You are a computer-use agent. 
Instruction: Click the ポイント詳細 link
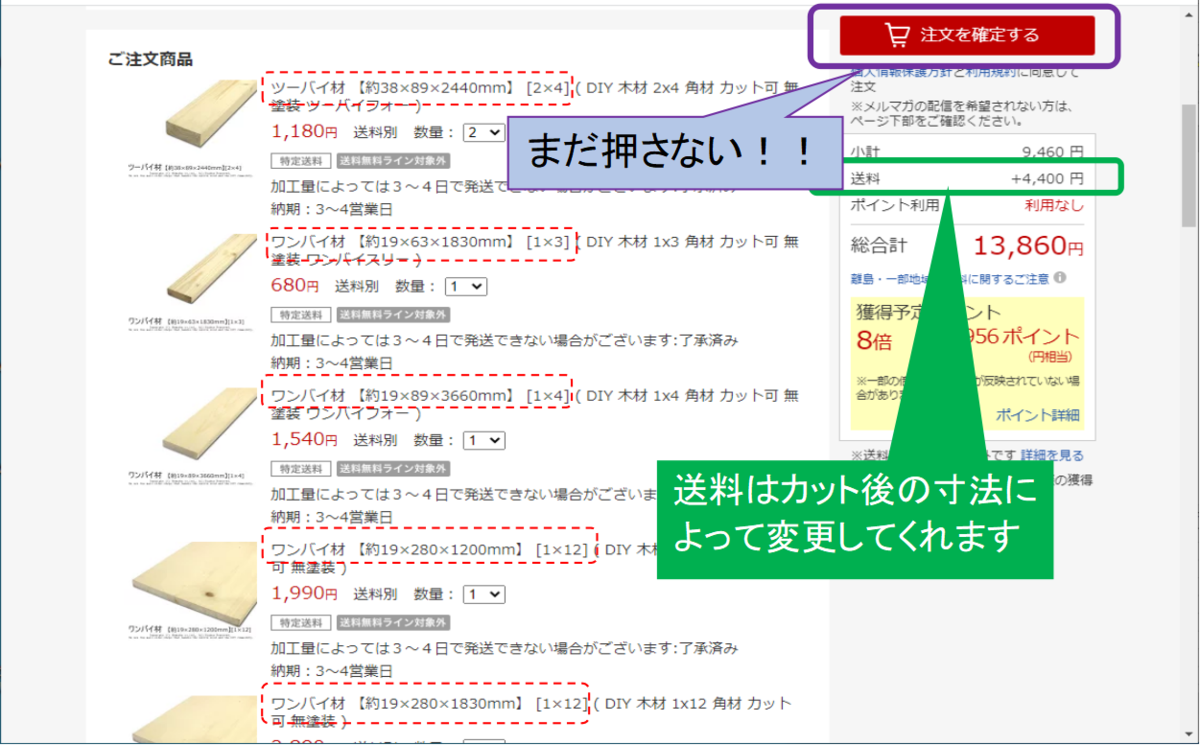pos(1038,415)
